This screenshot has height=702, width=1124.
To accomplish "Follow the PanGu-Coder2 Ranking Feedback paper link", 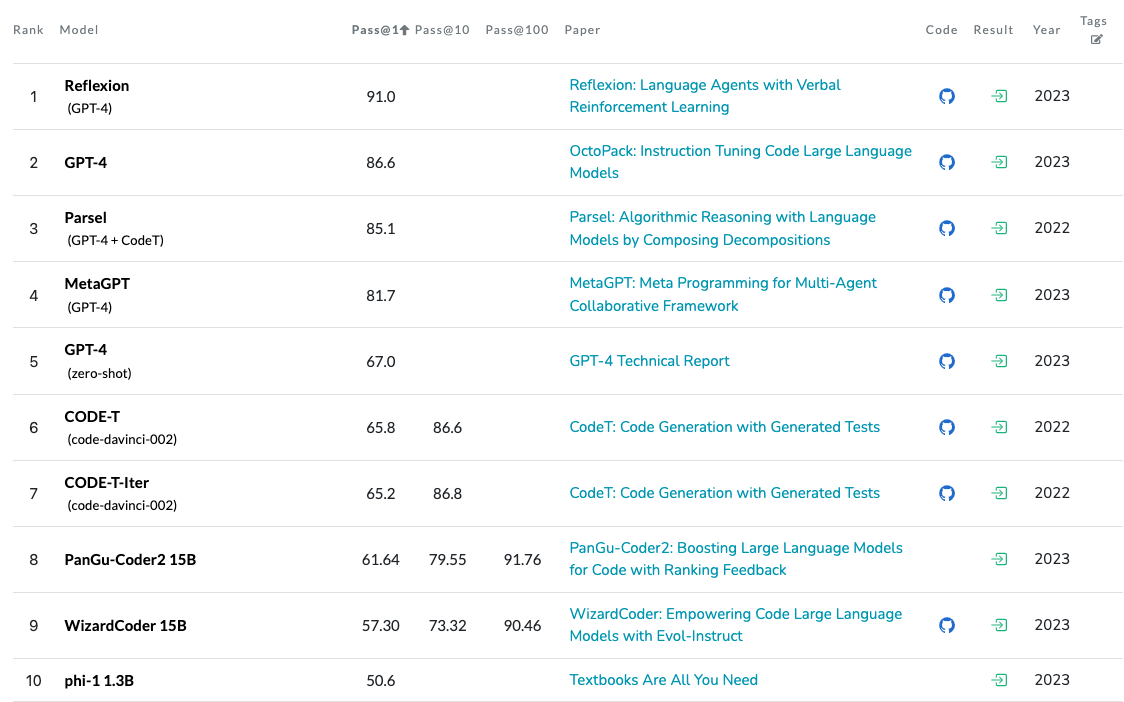I will click(x=735, y=559).
